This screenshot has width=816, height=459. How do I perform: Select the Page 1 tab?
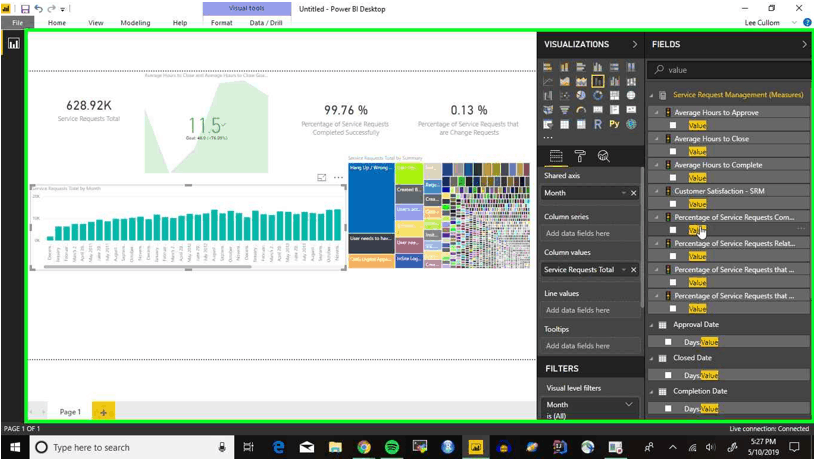pyautogui.click(x=70, y=412)
